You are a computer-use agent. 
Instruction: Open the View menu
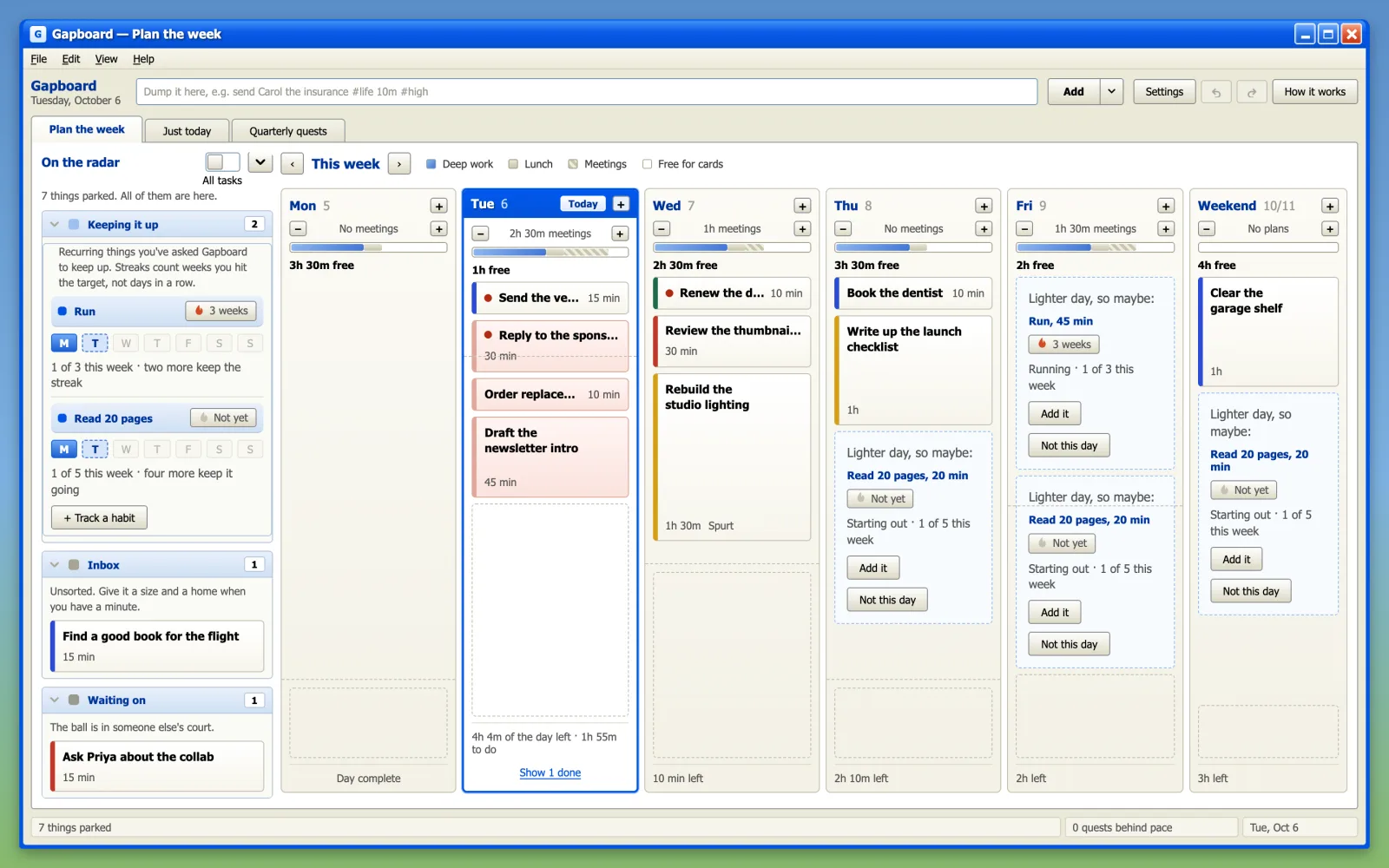tap(106, 59)
